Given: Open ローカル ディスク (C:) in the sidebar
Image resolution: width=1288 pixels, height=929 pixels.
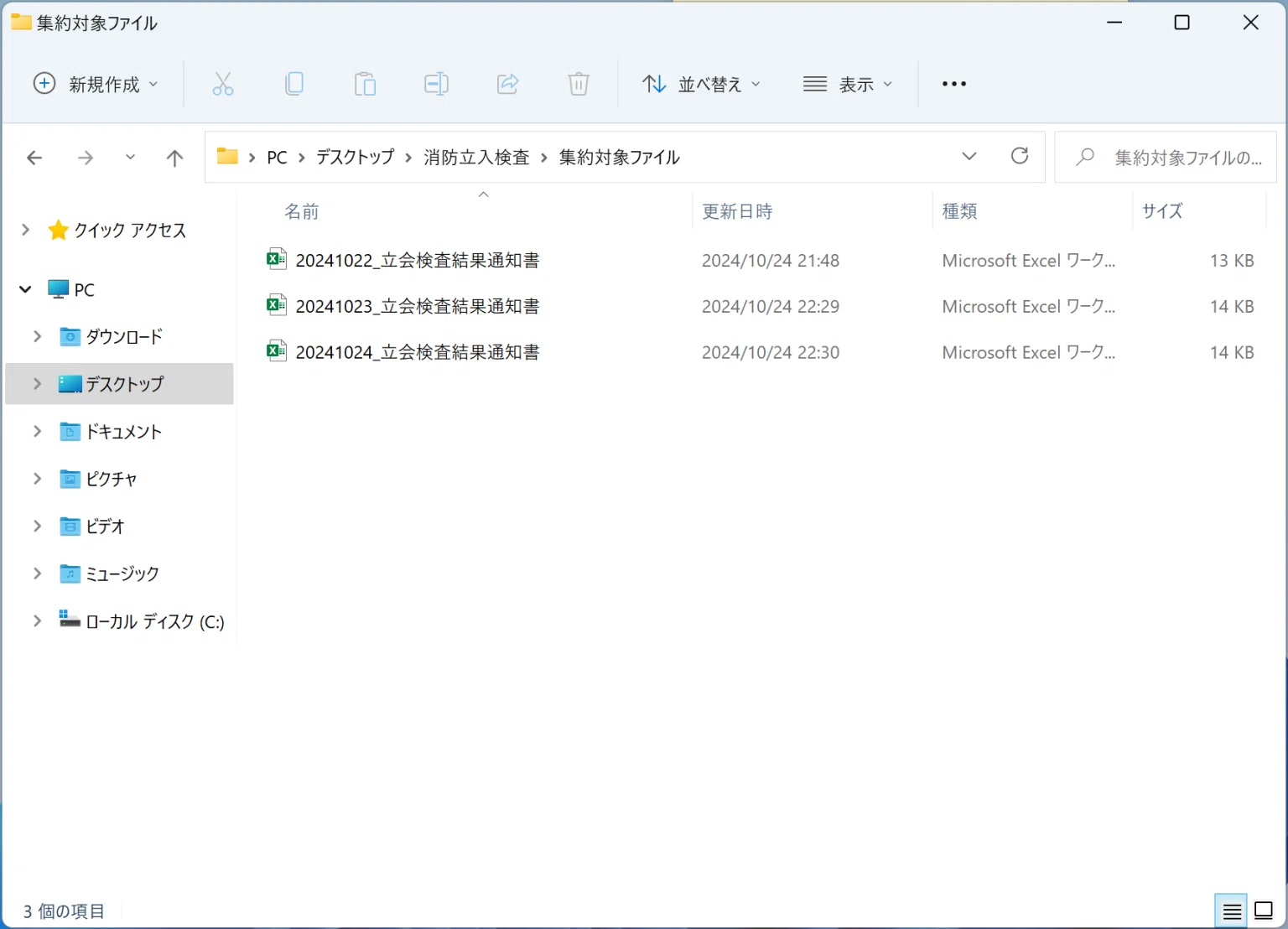Looking at the screenshot, I should point(155,621).
